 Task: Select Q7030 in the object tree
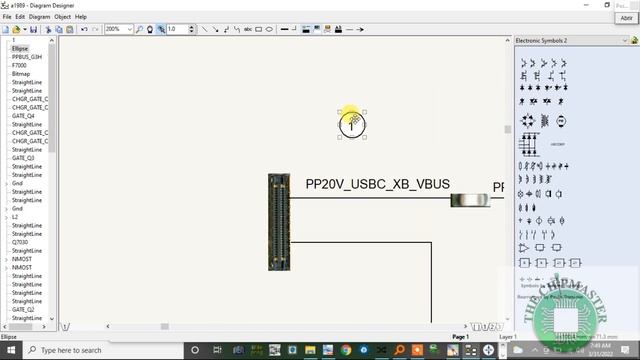coord(20,242)
